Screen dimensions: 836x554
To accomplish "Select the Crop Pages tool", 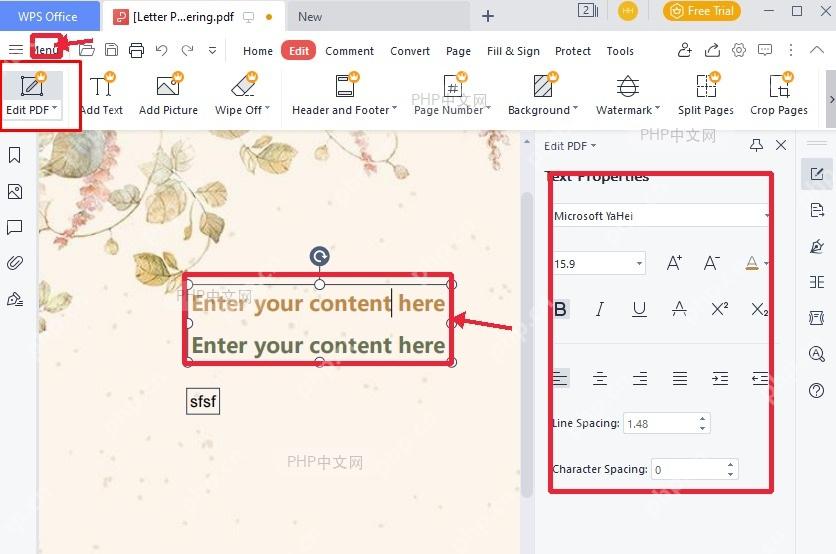I will click(778, 95).
